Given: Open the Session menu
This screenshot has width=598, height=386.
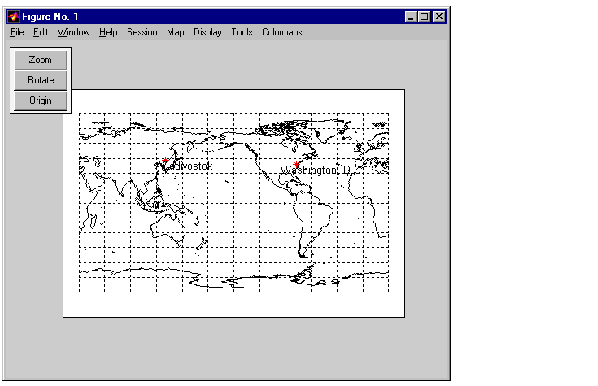Looking at the screenshot, I should coord(142,32).
